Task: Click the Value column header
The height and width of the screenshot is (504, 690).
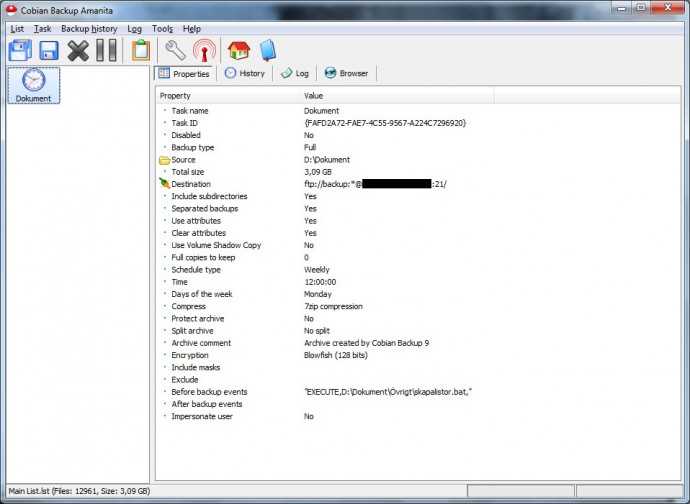Action: [x=397, y=96]
